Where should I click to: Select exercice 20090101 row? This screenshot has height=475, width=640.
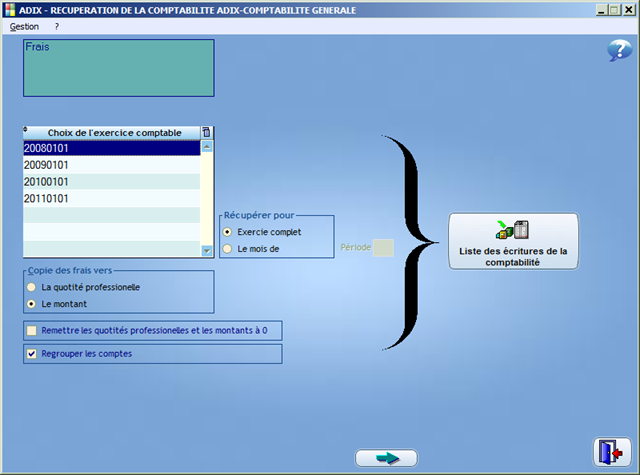tap(112, 165)
